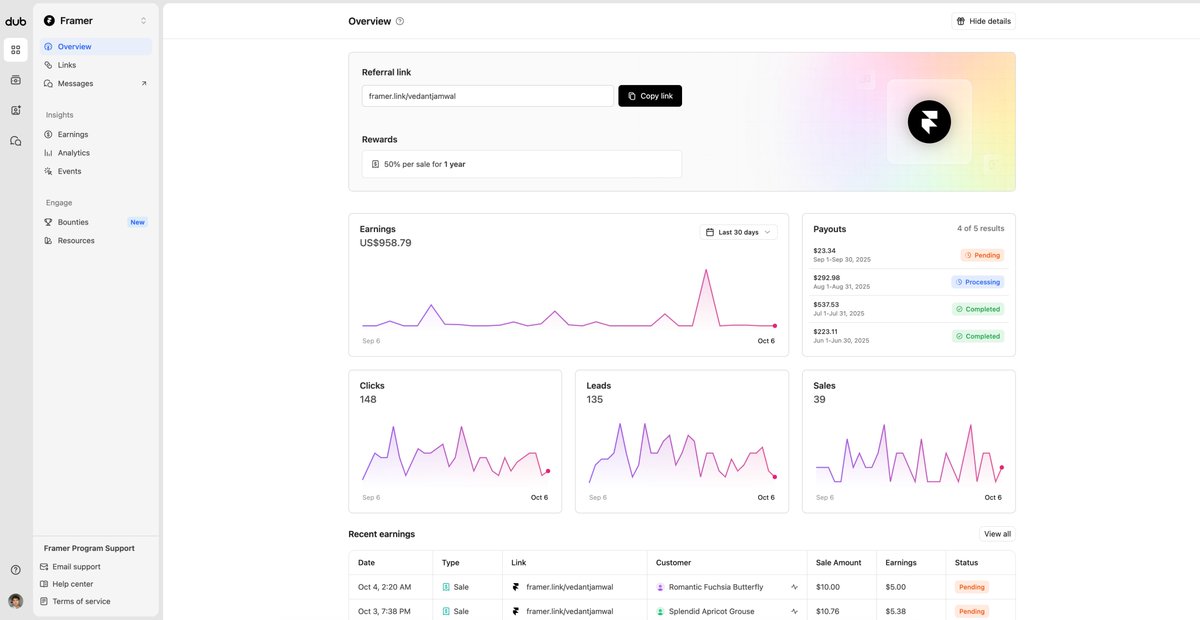Image resolution: width=1200 pixels, height=620 pixels.
Task: Click the info icon next to Overview title
Action: 400,21
